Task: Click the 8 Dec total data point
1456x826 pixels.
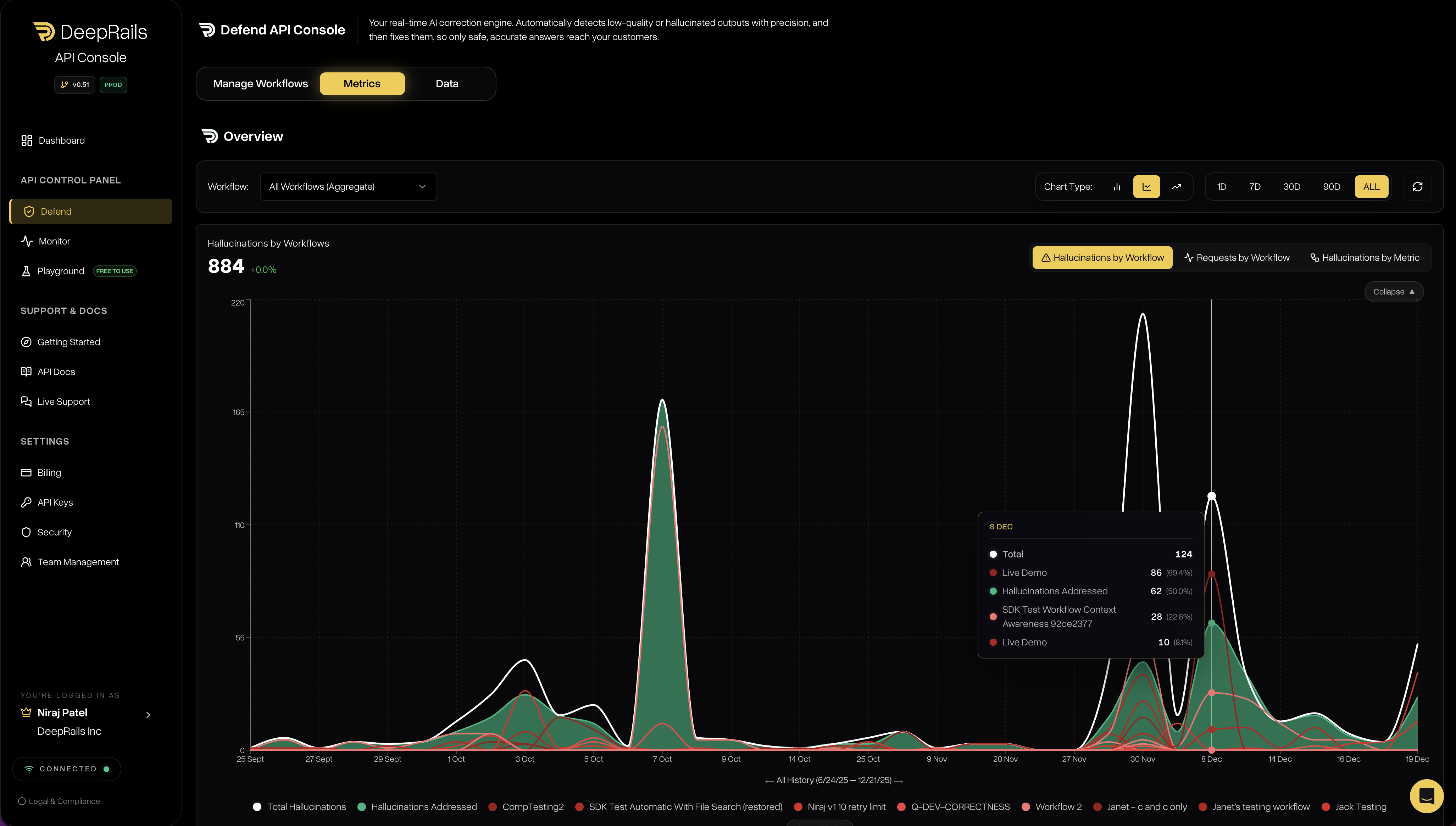Action: click(x=1212, y=496)
